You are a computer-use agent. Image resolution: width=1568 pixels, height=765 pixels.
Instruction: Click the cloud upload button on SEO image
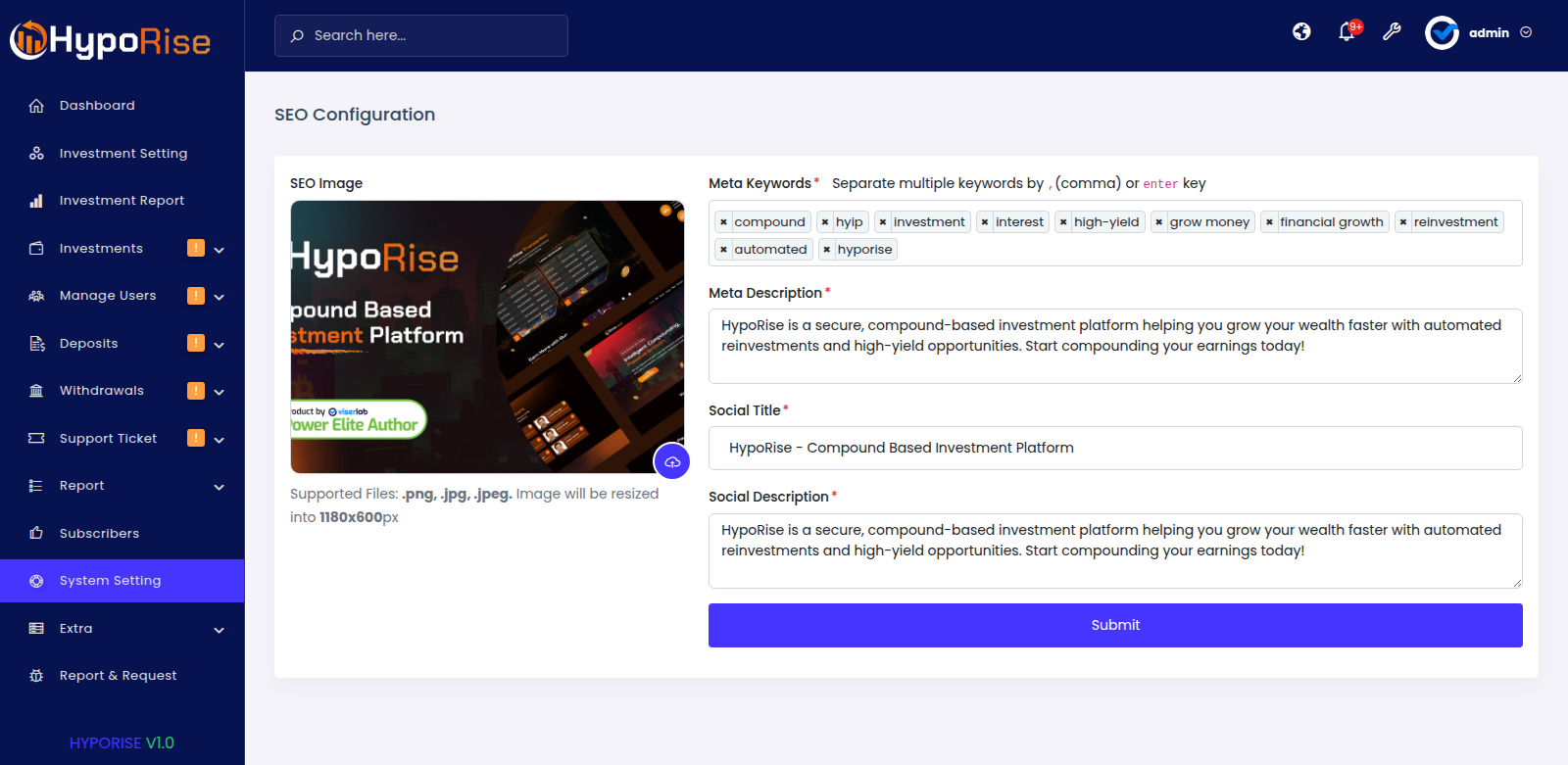pos(672,461)
